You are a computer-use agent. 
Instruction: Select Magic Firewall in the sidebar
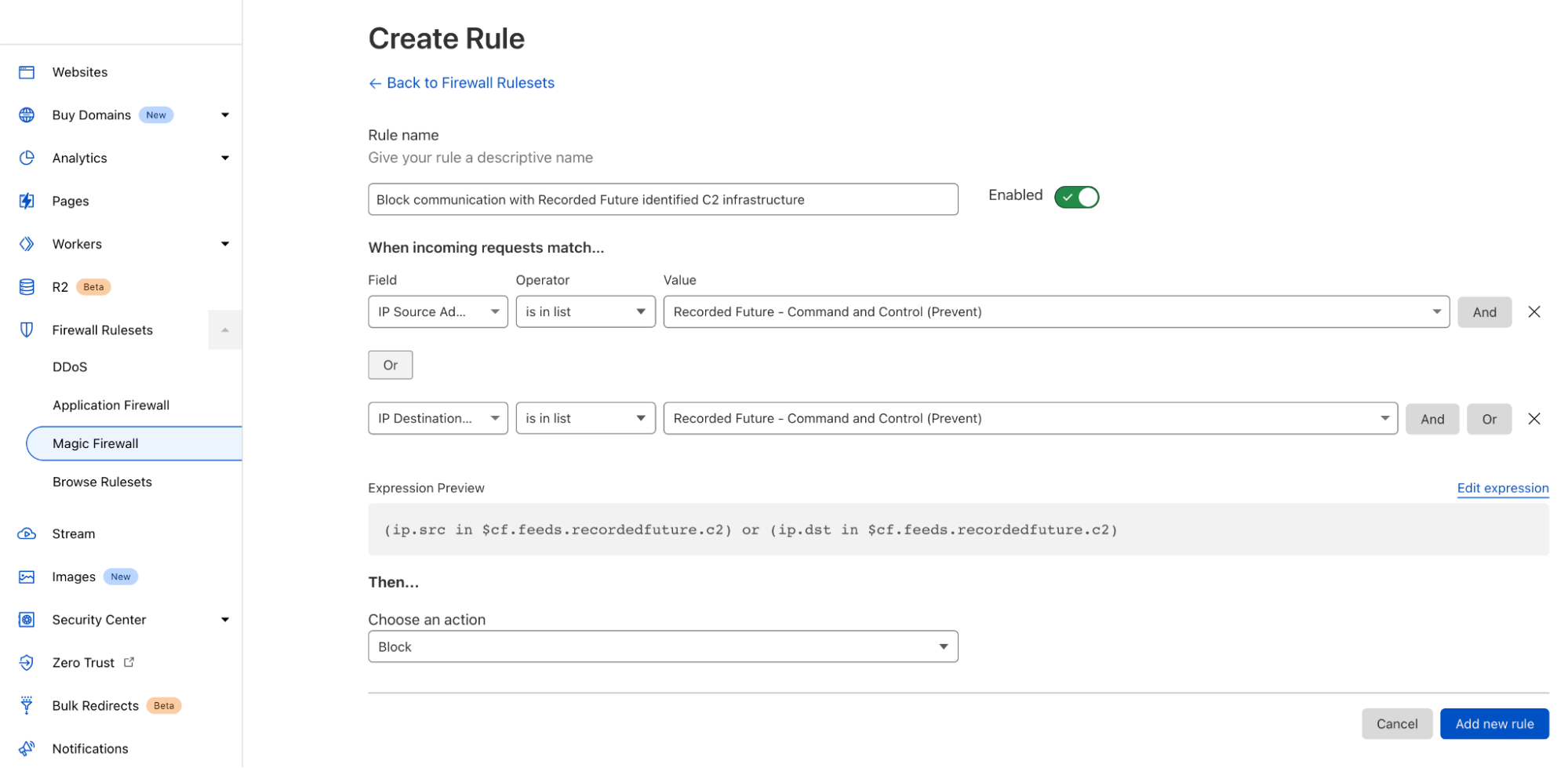[x=134, y=444]
